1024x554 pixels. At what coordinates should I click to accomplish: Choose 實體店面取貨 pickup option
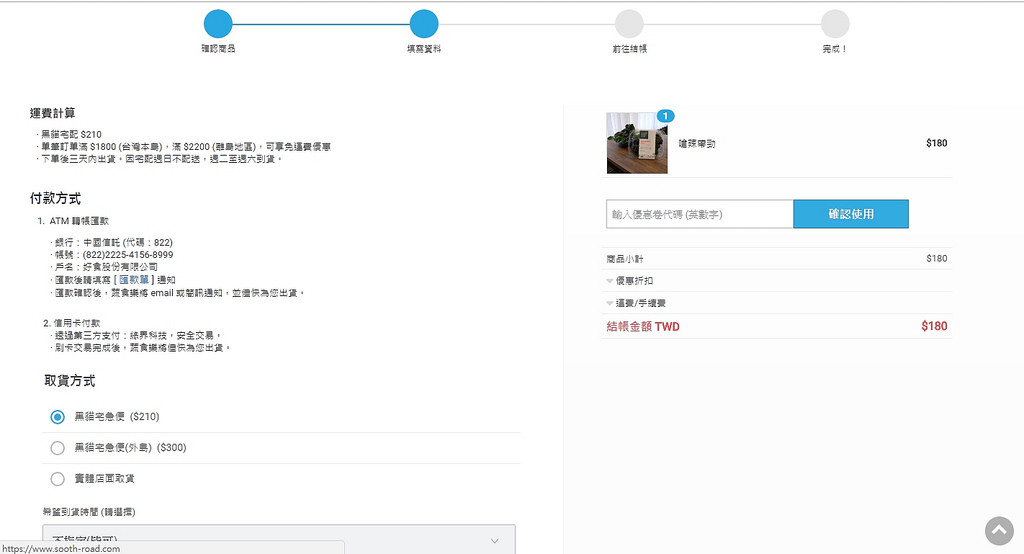pos(58,478)
